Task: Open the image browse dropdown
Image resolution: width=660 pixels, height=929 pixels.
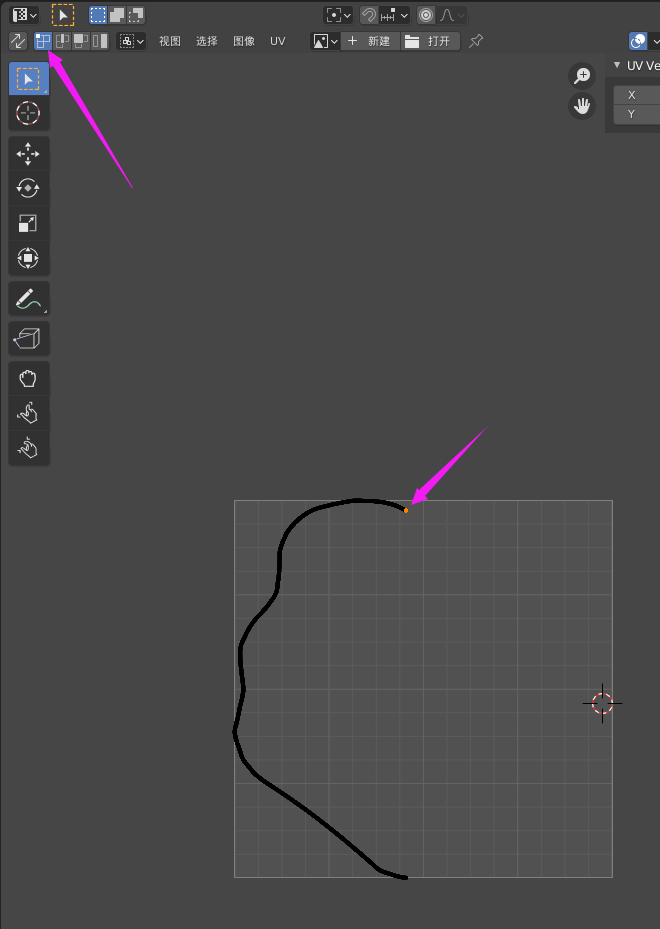Action: (x=325, y=41)
